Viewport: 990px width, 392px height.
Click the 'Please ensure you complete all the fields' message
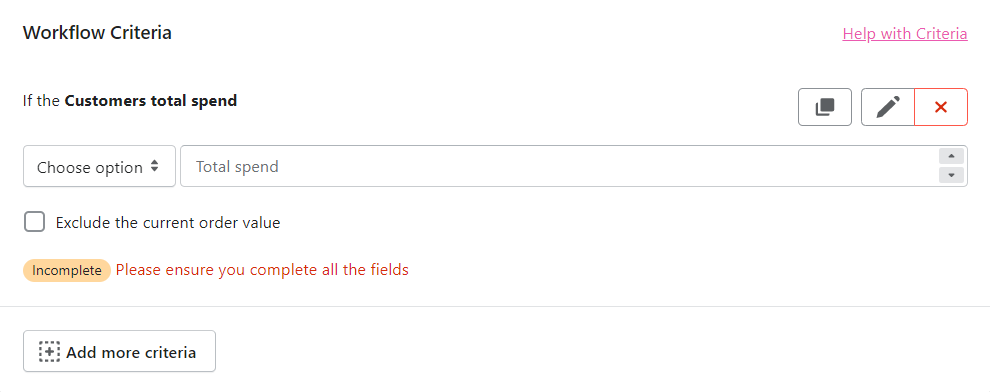263,270
